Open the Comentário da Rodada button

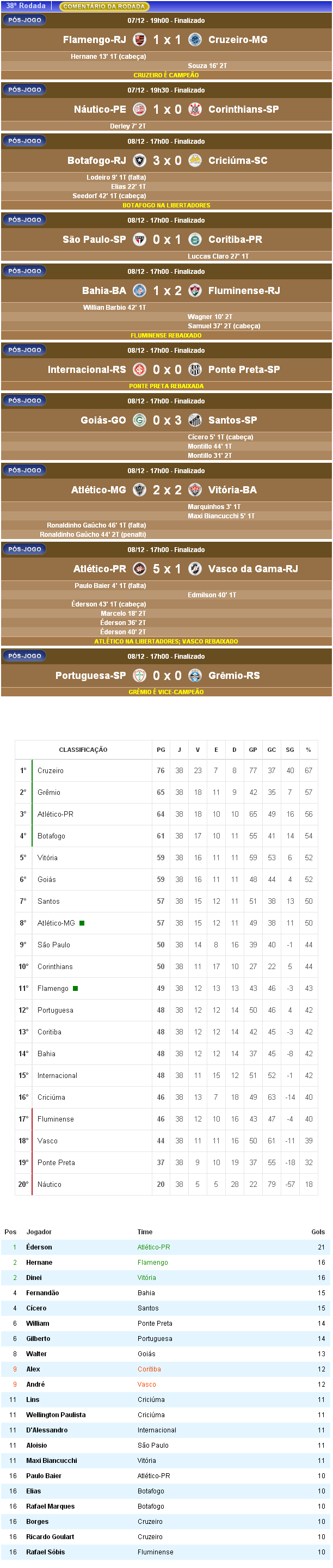click(x=104, y=7)
